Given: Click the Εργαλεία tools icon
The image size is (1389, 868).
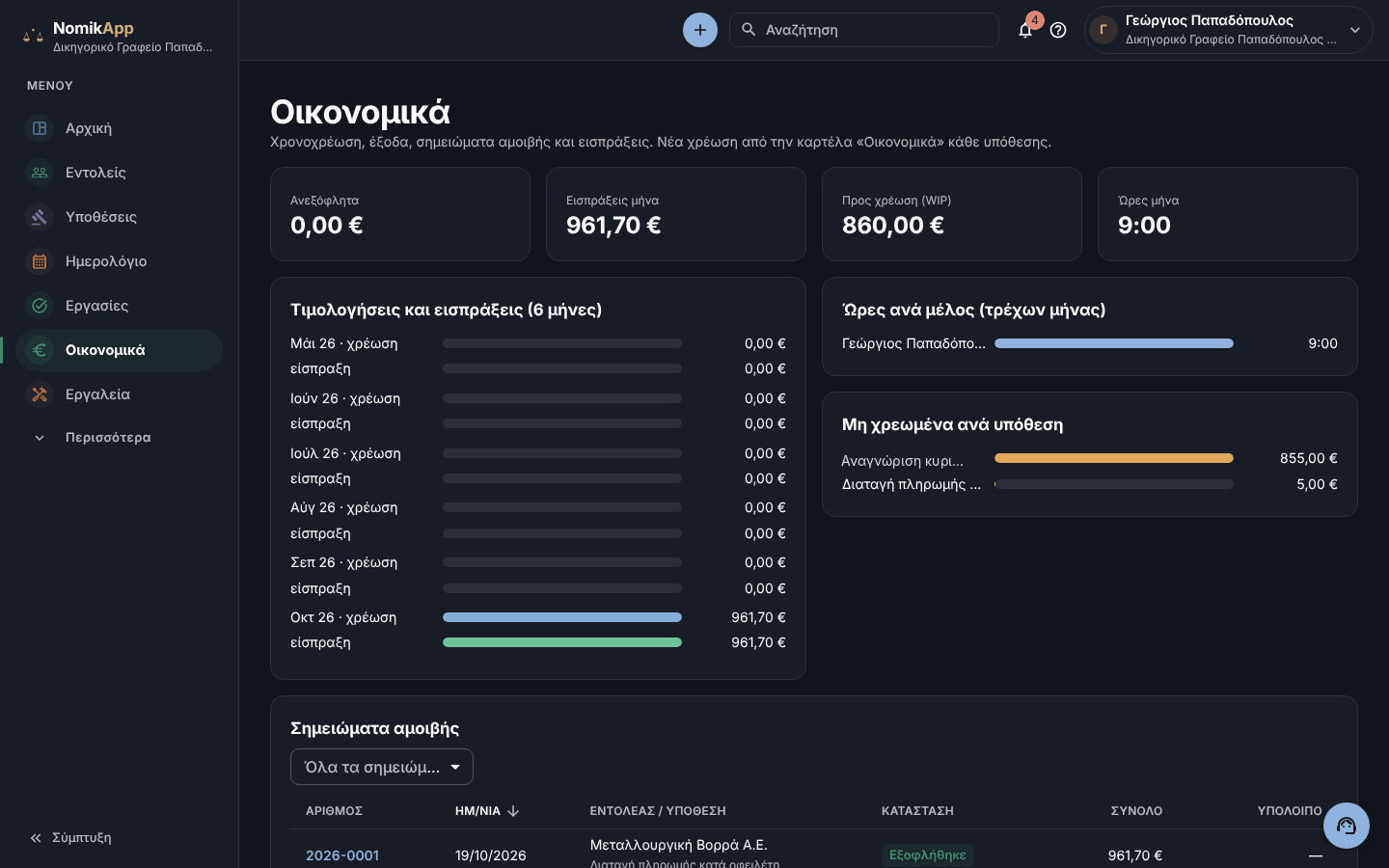Looking at the screenshot, I should 40,394.
